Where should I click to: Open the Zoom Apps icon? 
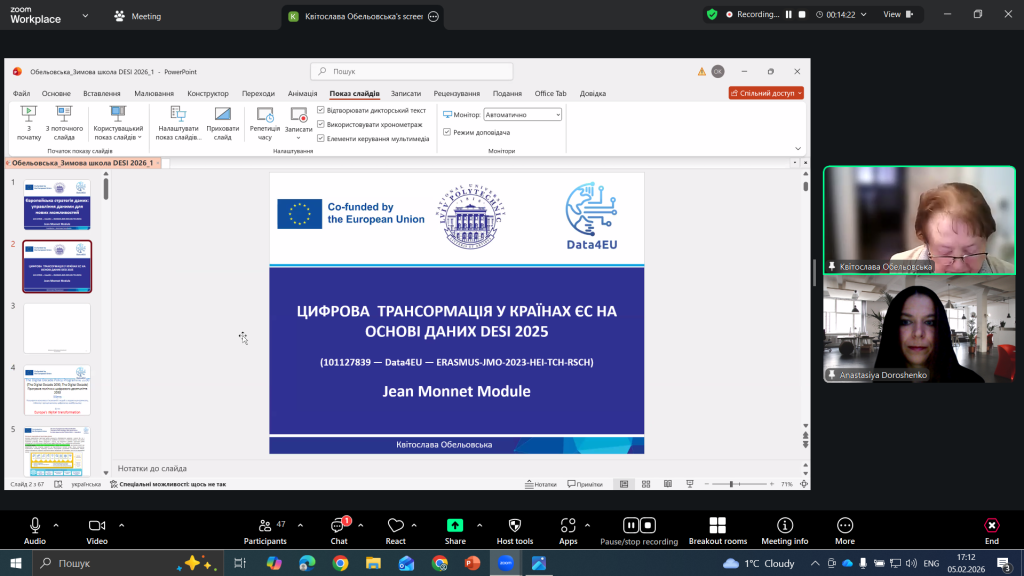pos(568,526)
